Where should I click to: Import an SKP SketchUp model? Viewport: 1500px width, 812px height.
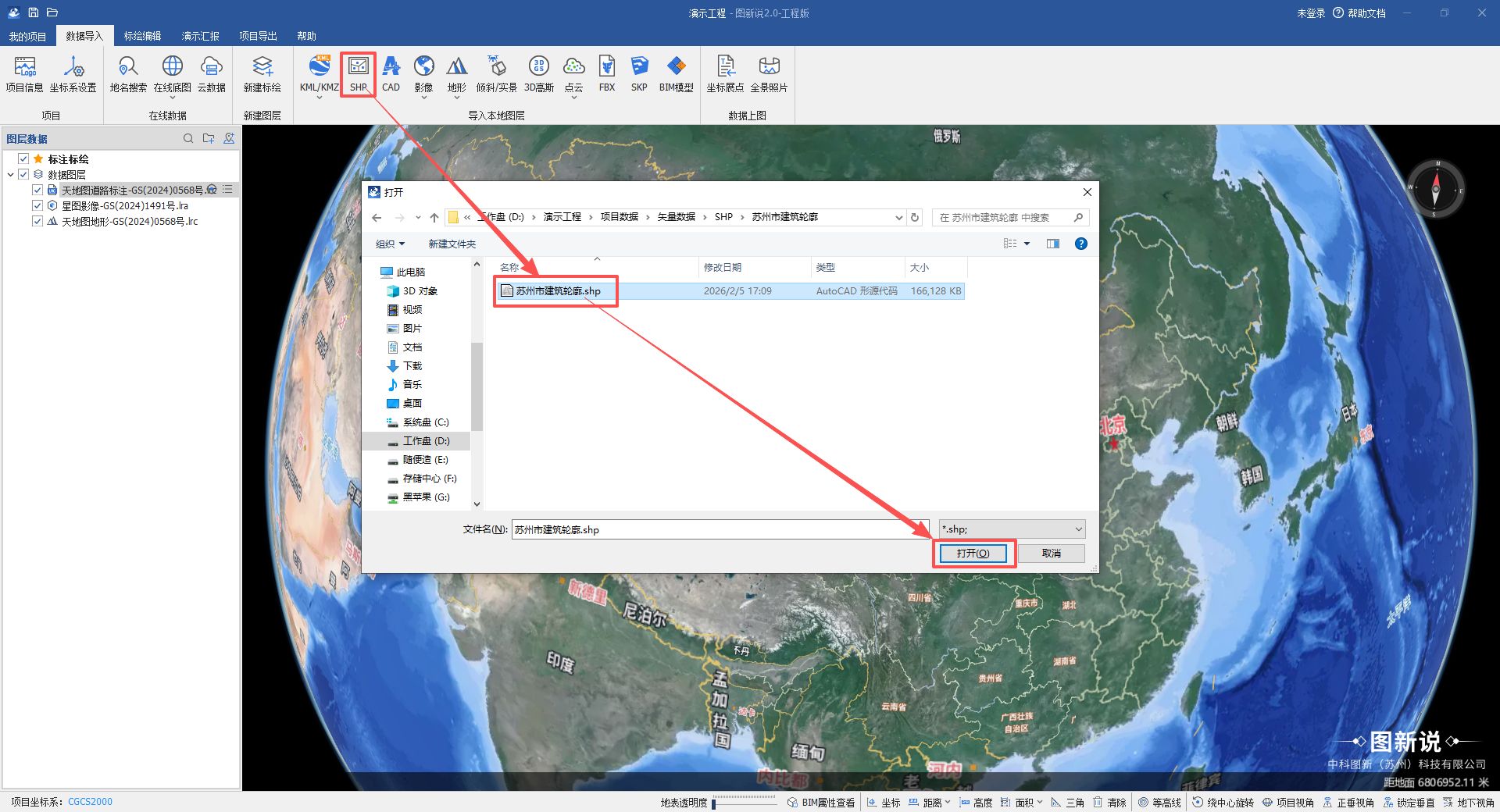click(639, 75)
